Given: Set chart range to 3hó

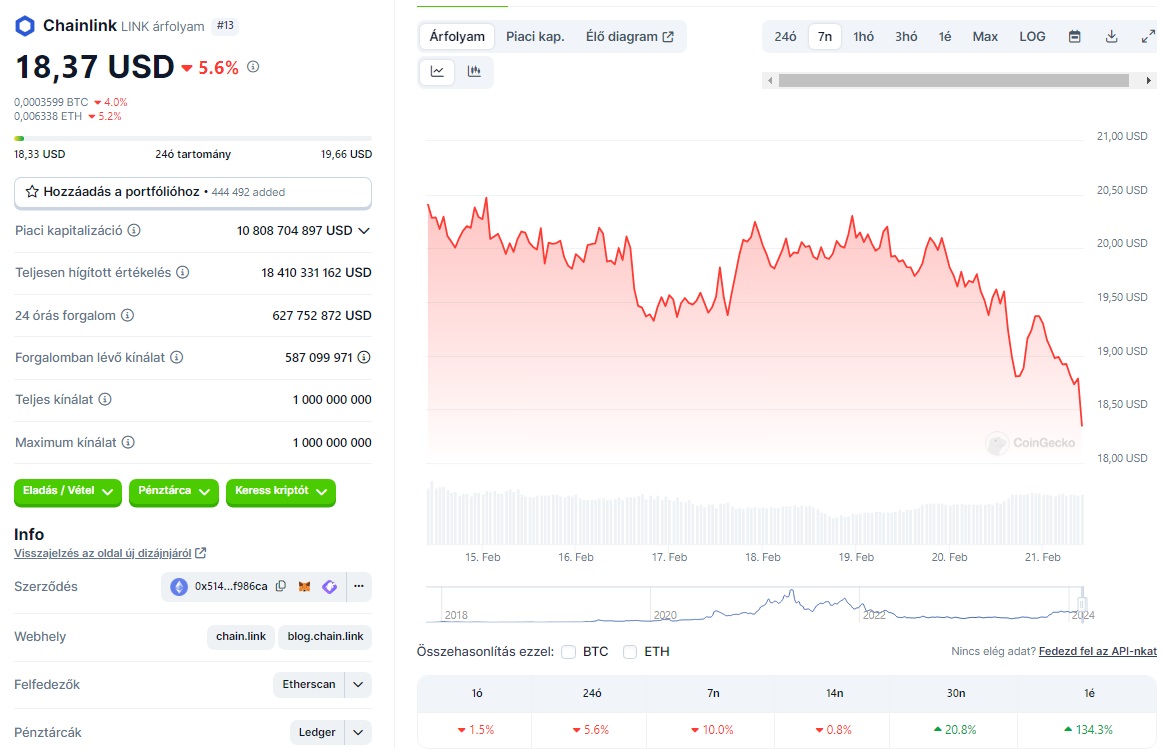Looking at the screenshot, I should (906, 36).
